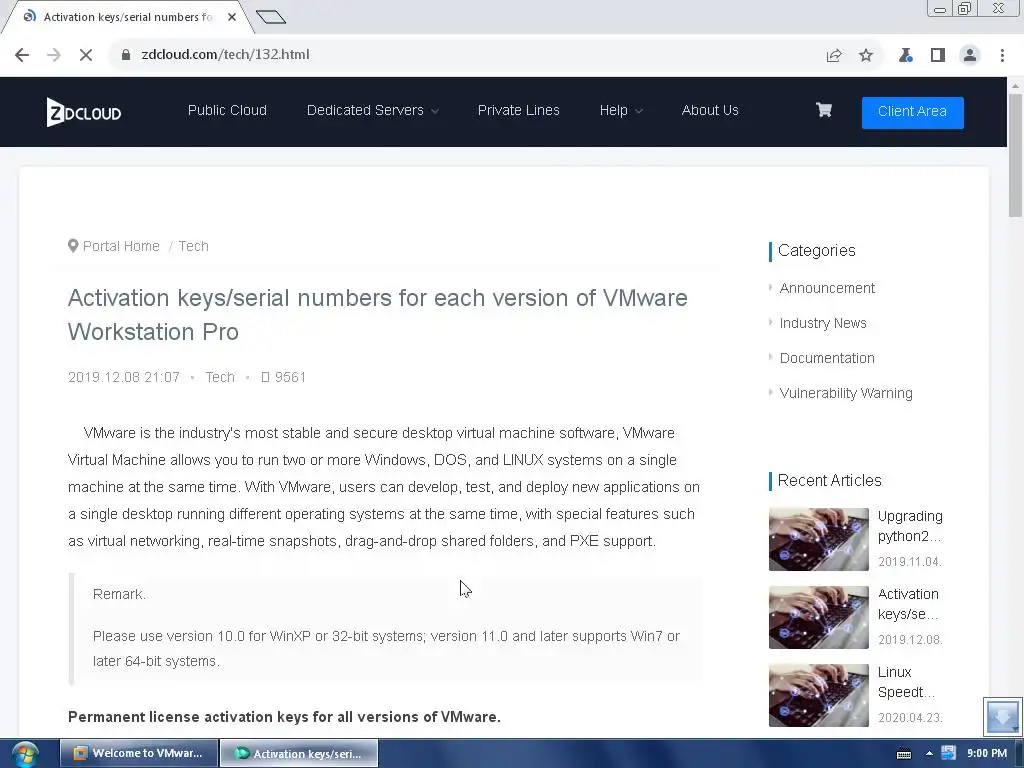The height and width of the screenshot is (768, 1024).
Task: Click the article title heading
Action: pos(377,315)
